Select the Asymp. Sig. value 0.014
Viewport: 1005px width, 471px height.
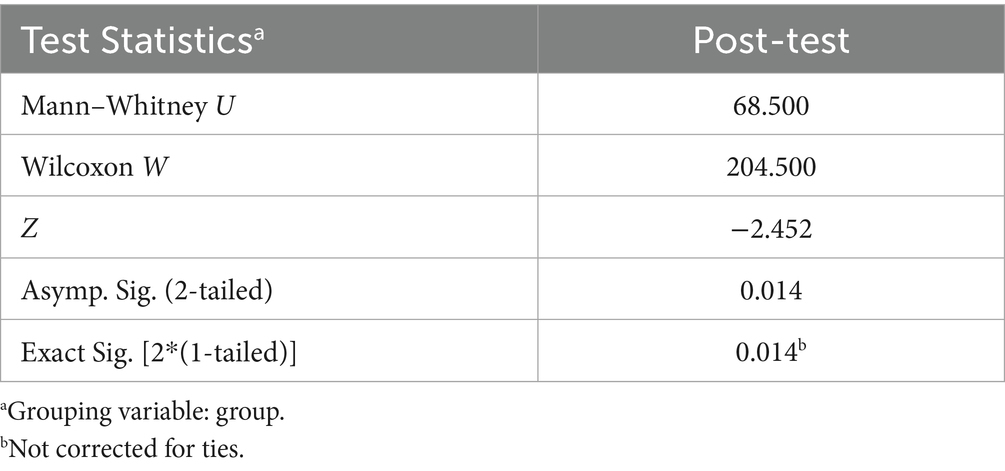771,292
